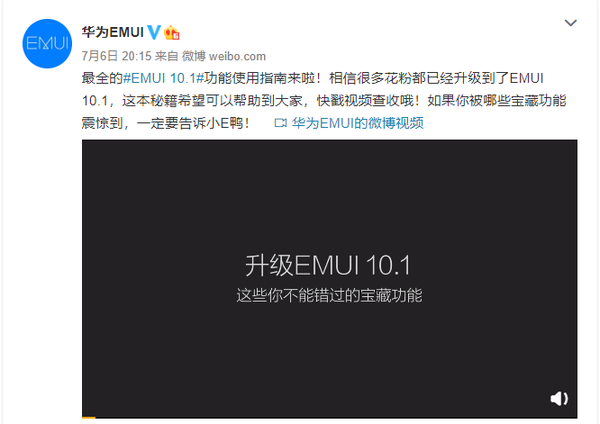Expand the post options chevron menu

tap(571, 23)
